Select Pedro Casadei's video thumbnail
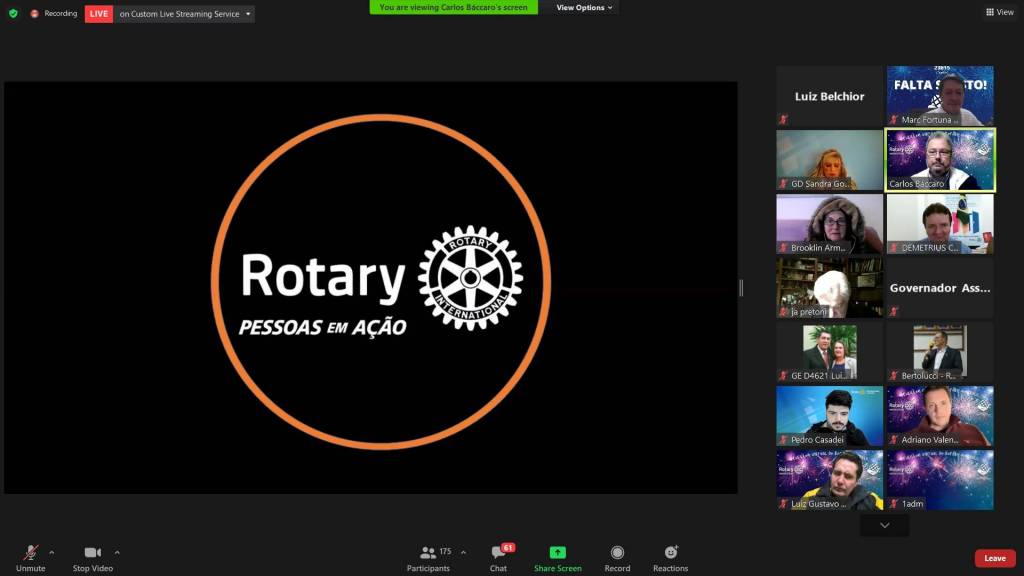This screenshot has height=576, width=1024. pos(830,415)
